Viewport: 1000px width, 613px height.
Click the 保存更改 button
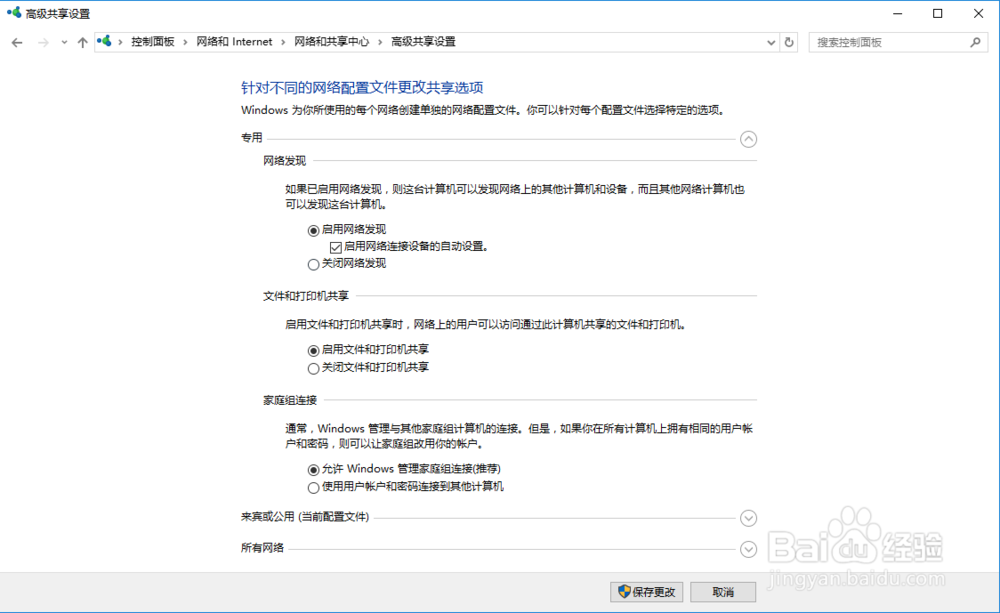pos(647,591)
